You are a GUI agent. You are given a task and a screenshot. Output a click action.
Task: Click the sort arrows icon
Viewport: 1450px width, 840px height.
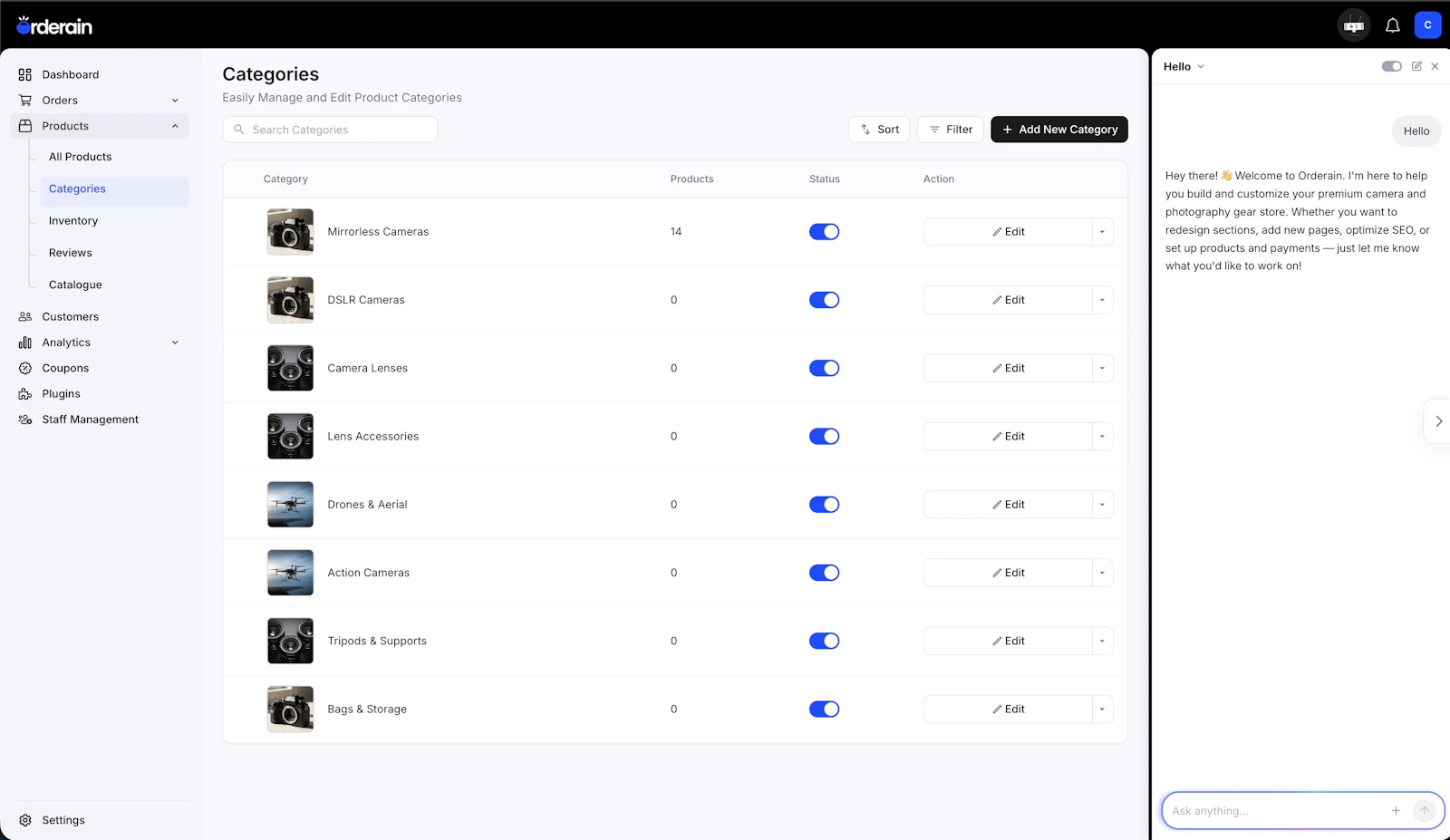[865, 130]
